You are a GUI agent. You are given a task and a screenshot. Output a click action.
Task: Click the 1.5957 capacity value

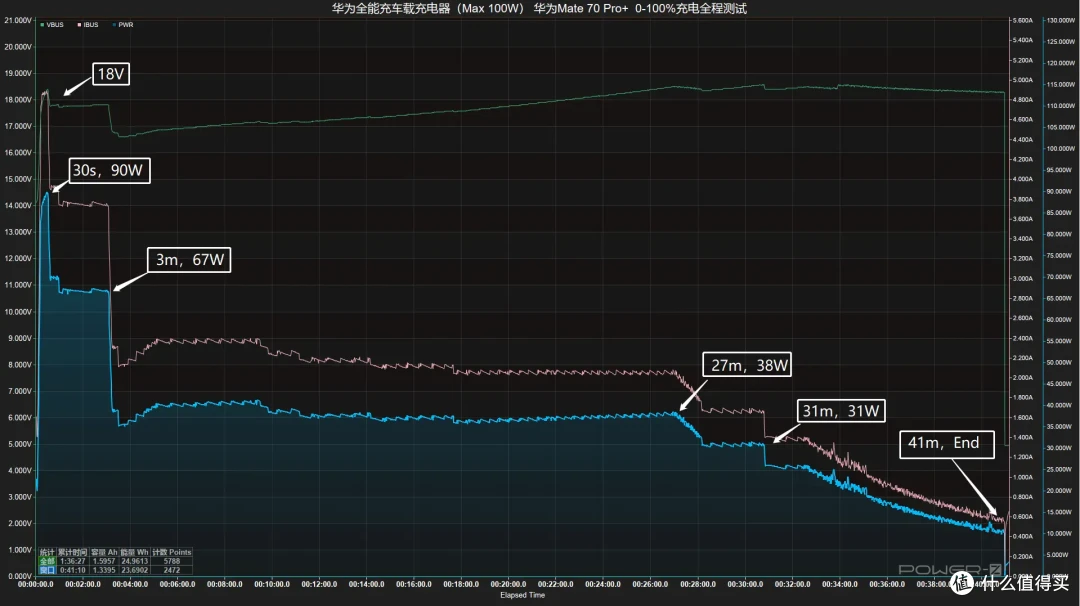point(104,561)
